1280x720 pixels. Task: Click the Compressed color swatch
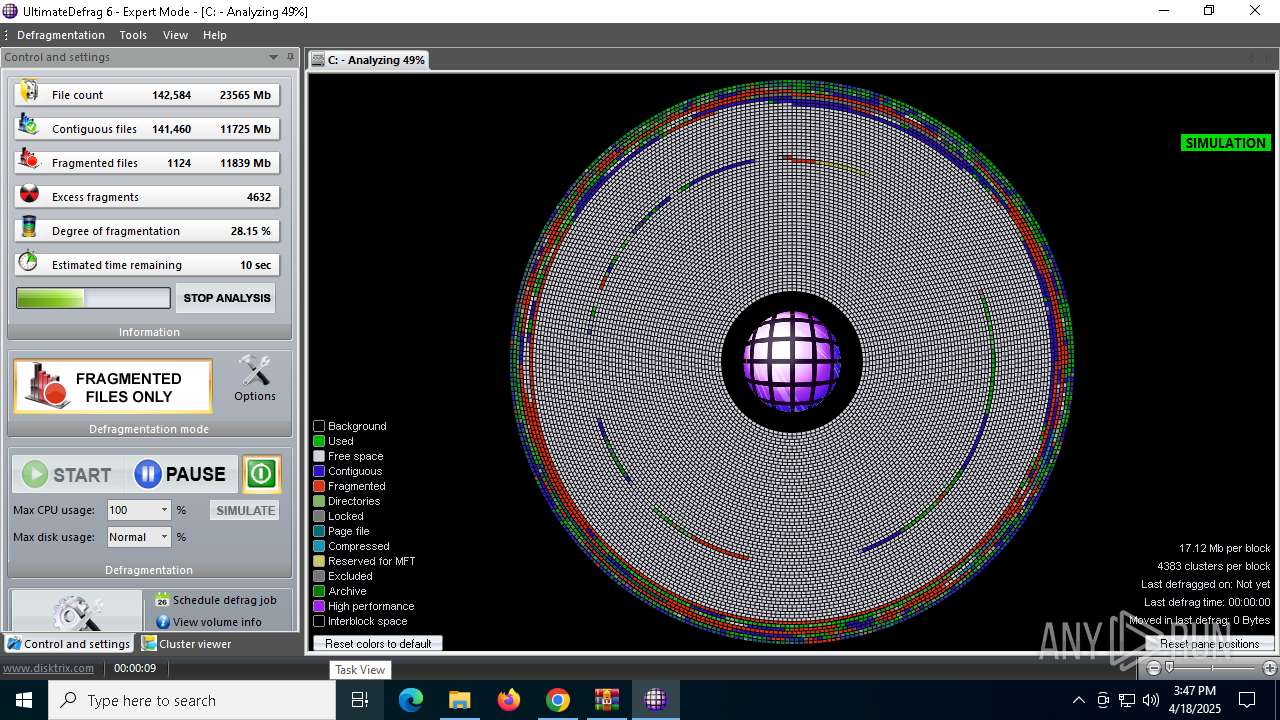coord(319,546)
